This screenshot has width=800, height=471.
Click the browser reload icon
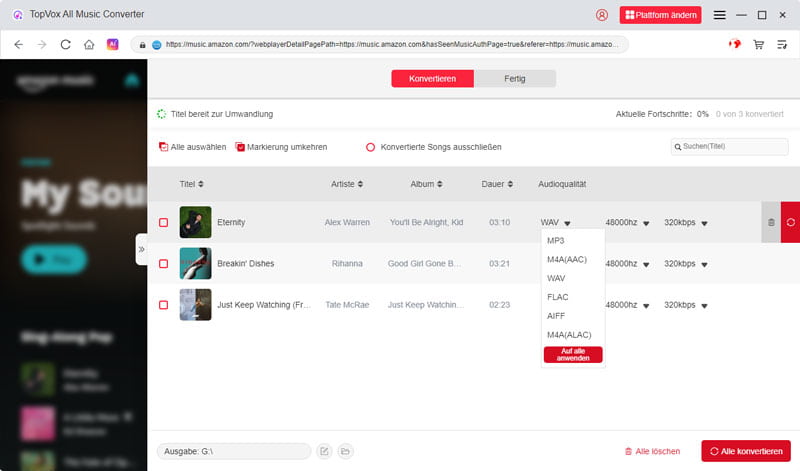(x=66, y=45)
